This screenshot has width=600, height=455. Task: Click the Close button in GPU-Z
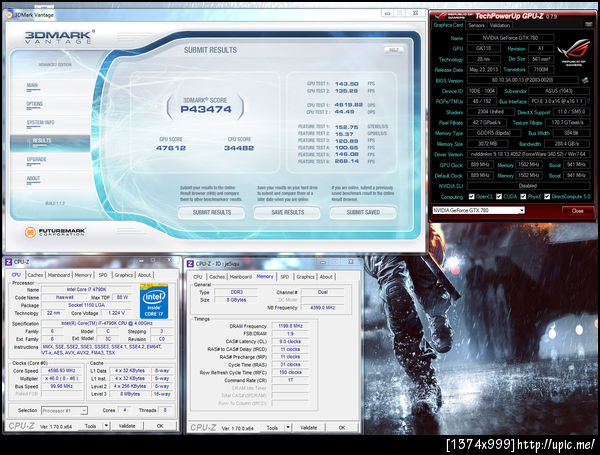click(578, 211)
